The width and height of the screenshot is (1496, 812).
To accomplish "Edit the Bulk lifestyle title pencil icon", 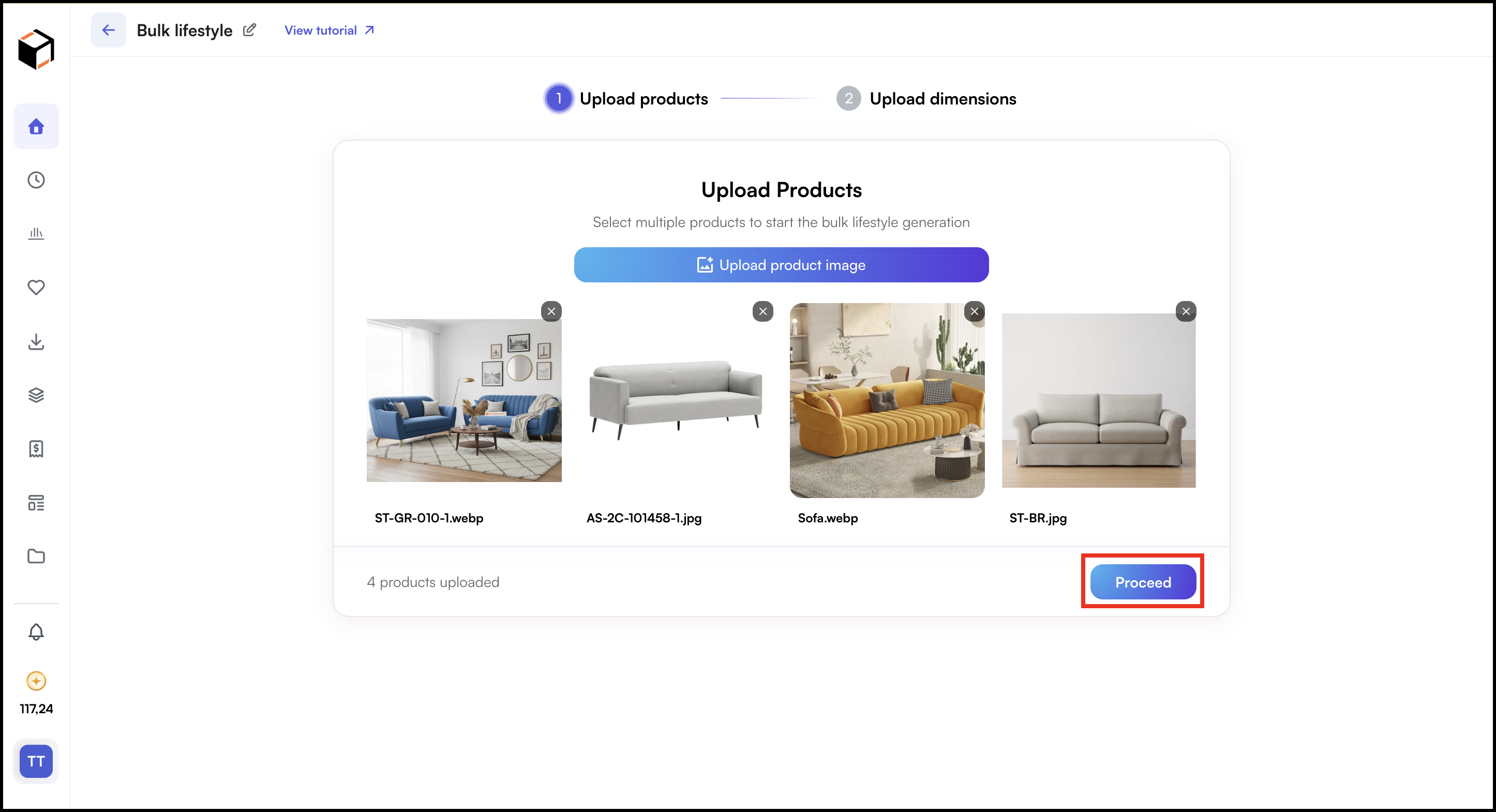I will [249, 30].
